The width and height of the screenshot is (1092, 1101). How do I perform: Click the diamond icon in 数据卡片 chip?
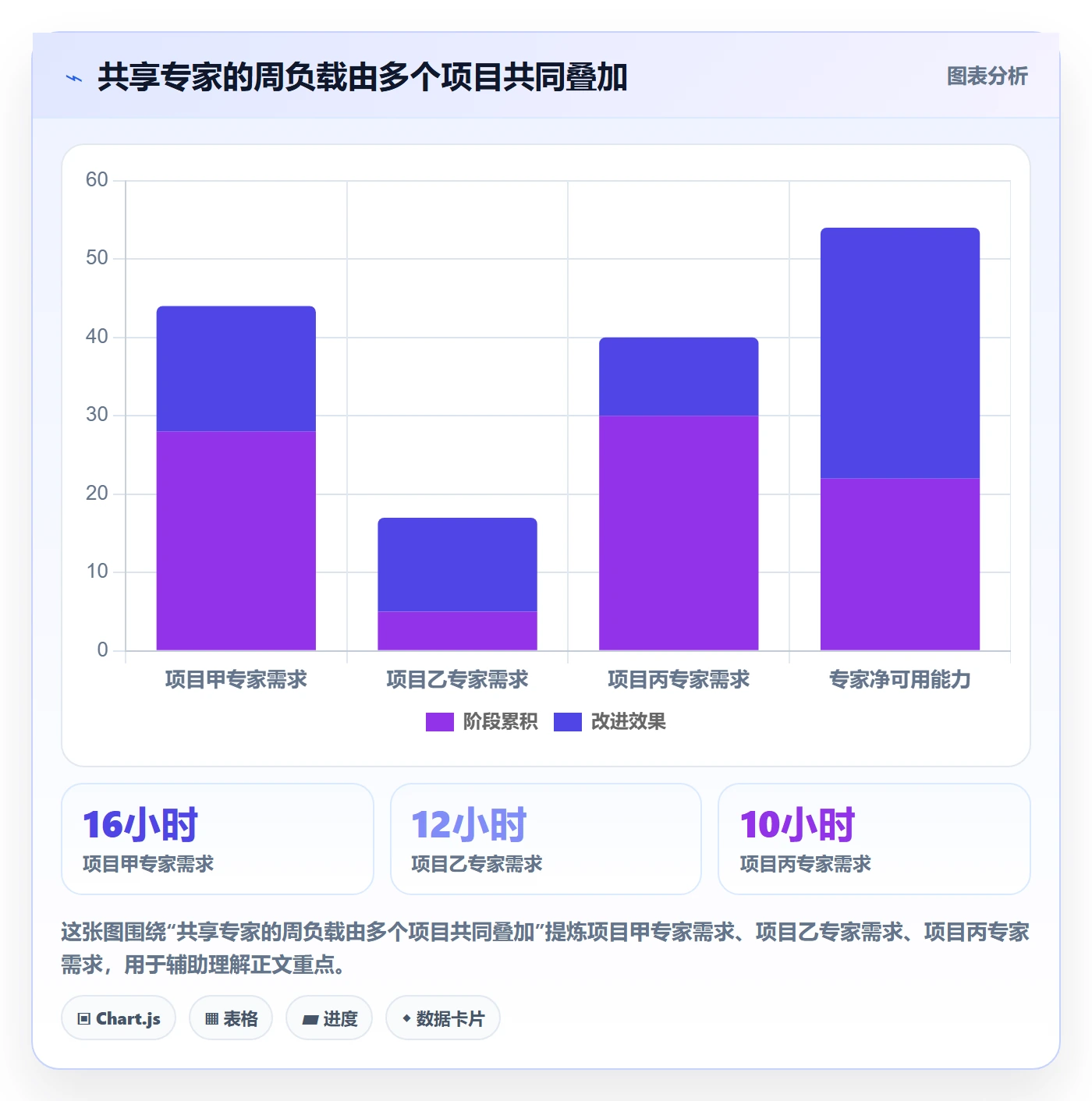click(x=406, y=1018)
